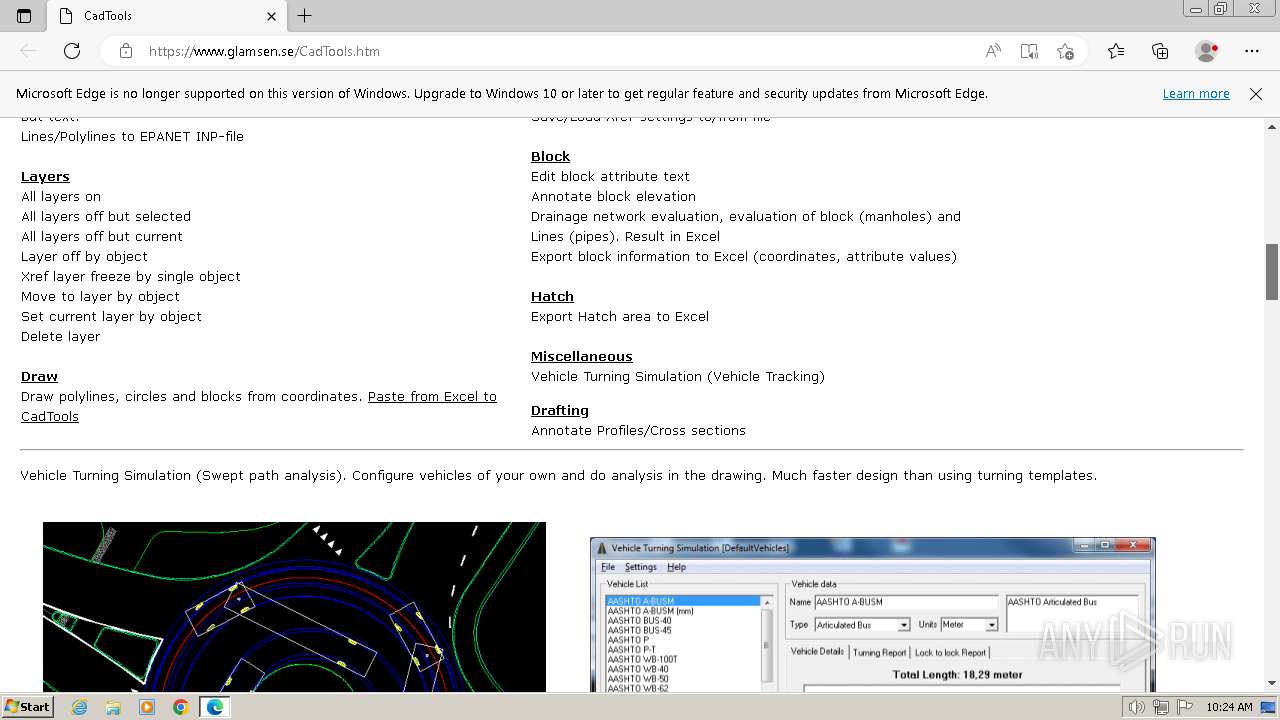The width and height of the screenshot is (1280, 720).
Task: Select 'Set current layer by object' text
Action: tap(111, 316)
